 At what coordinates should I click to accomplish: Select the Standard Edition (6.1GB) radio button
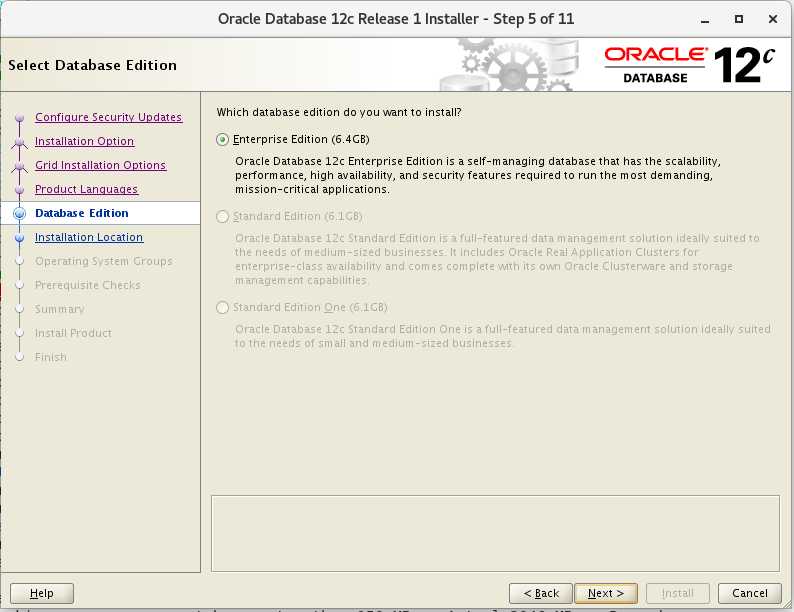click(x=222, y=217)
